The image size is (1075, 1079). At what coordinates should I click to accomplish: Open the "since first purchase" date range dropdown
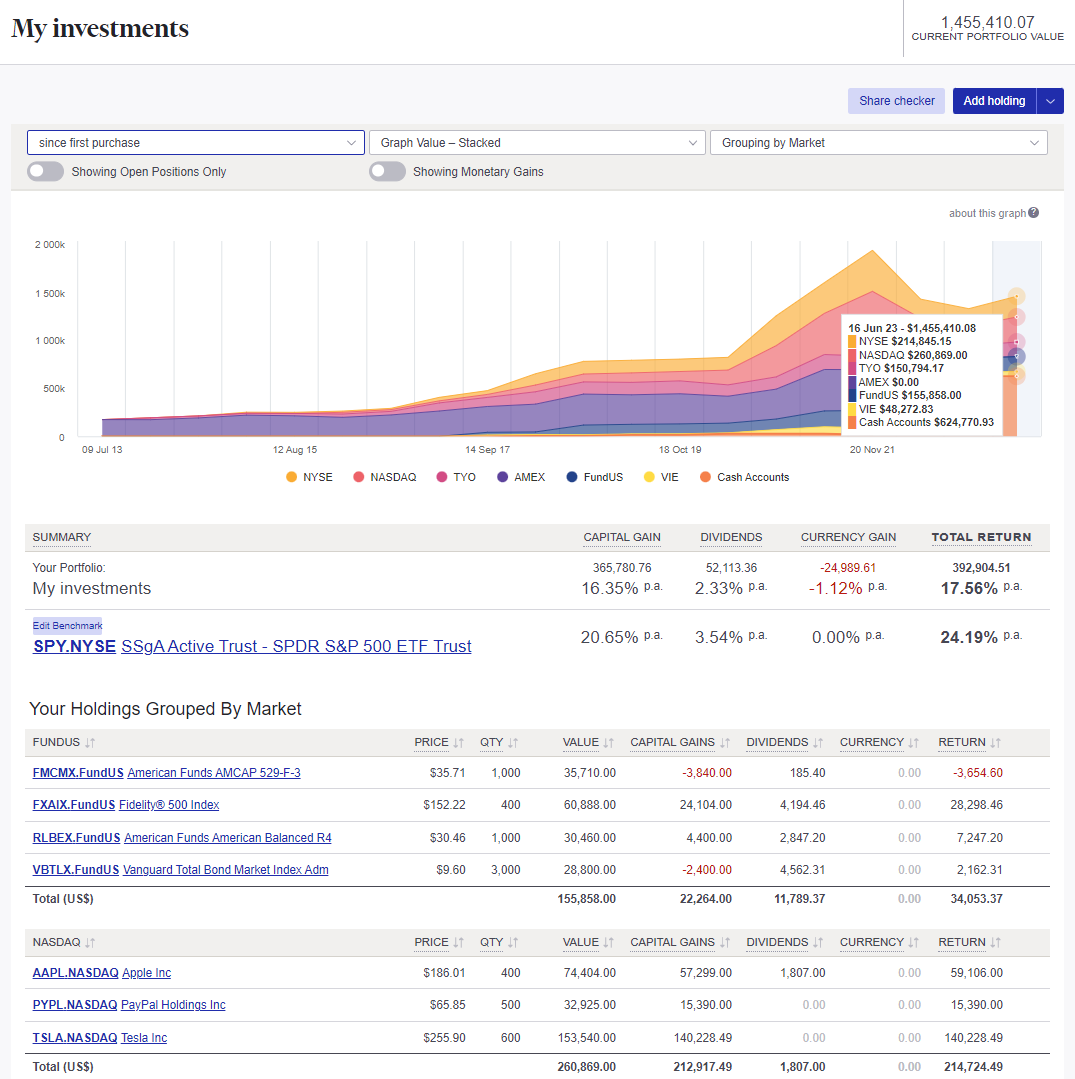tap(195, 142)
